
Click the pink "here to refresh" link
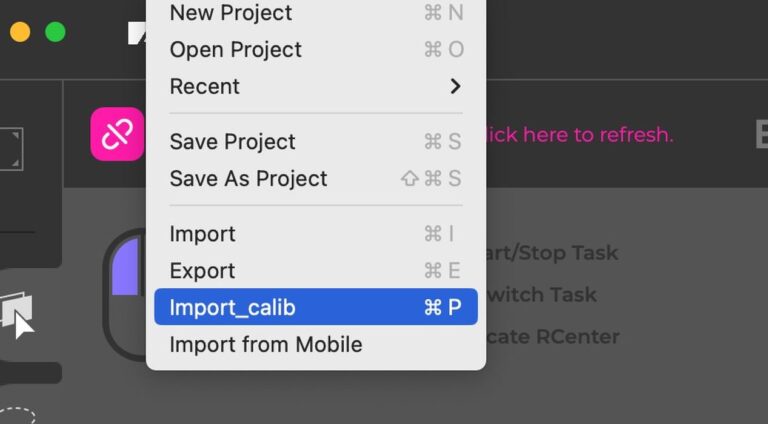580,135
